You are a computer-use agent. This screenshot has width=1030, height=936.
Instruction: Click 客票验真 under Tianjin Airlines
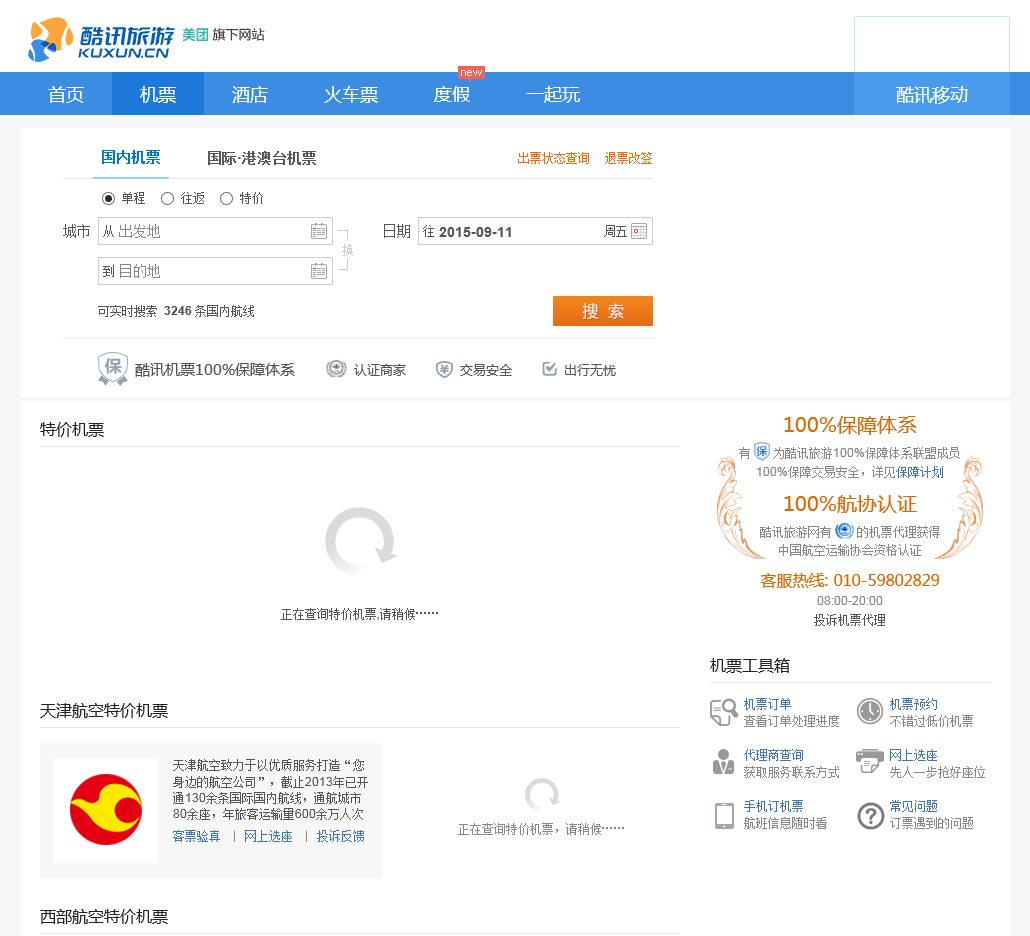[x=196, y=836]
